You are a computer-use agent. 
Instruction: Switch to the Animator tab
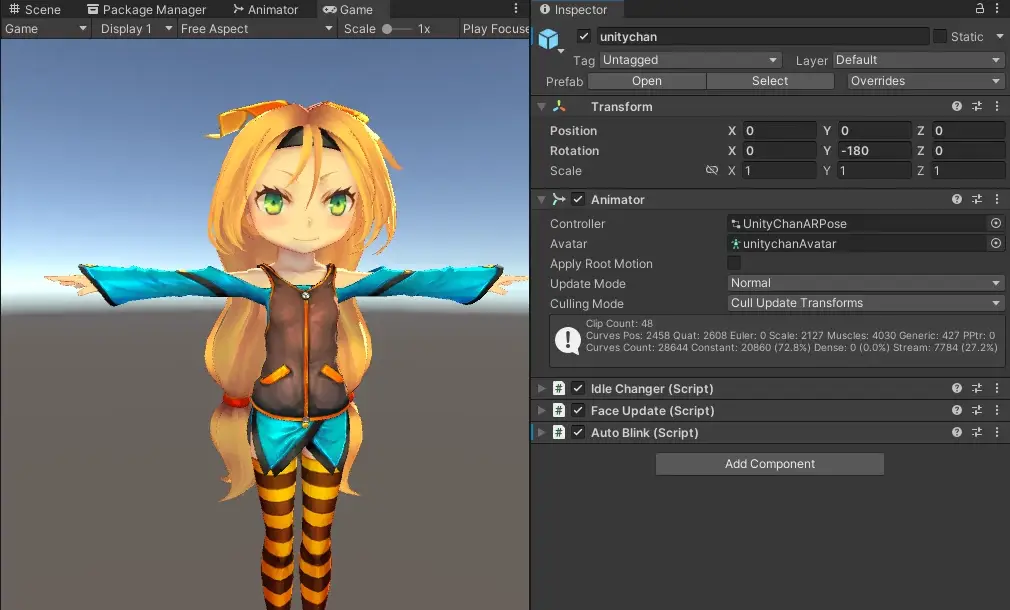pyautogui.click(x=265, y=9)
